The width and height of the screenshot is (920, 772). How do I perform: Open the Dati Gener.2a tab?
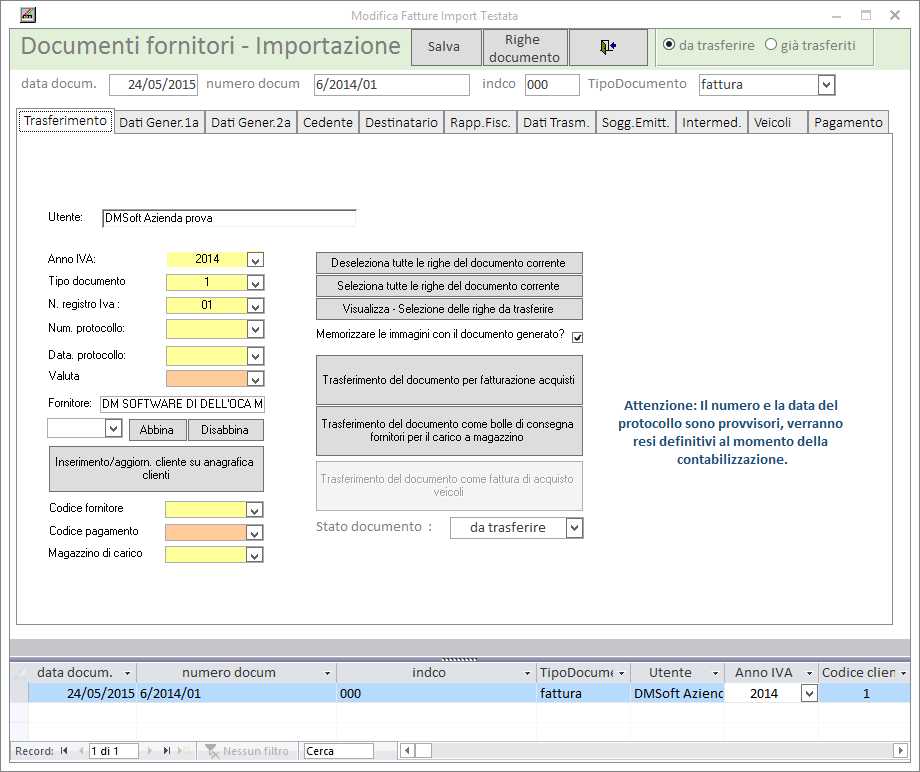(251, 123)
